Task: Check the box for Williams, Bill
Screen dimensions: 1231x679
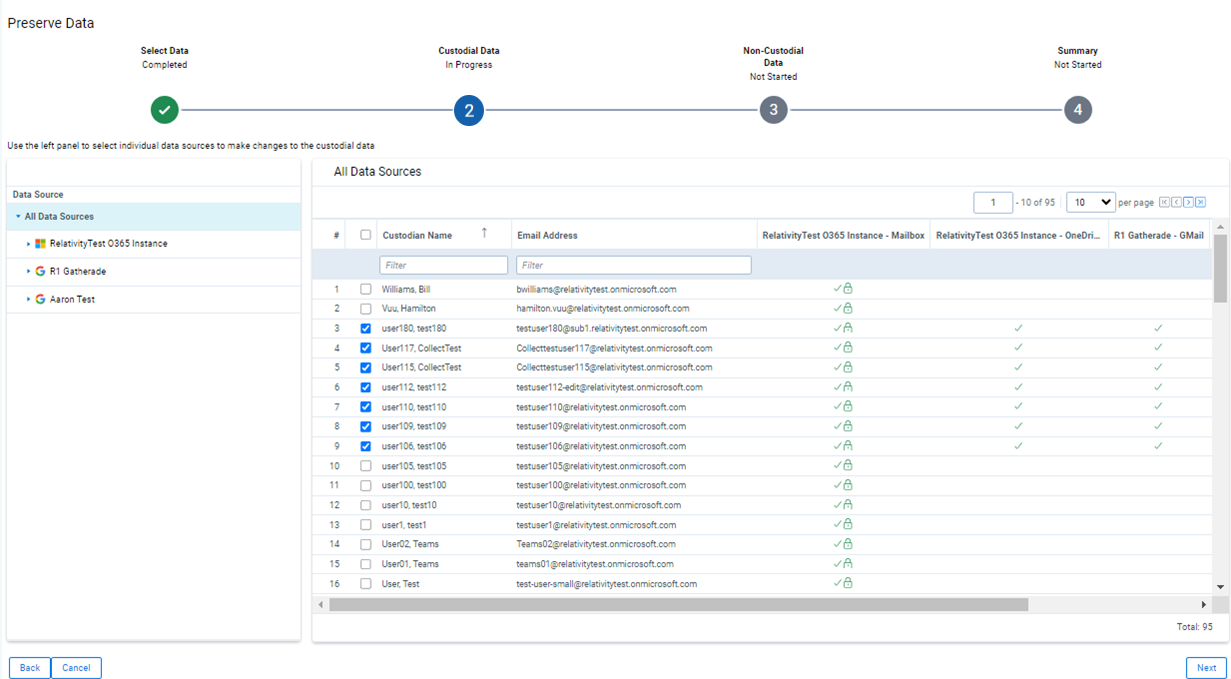Action: pos(365,289)
